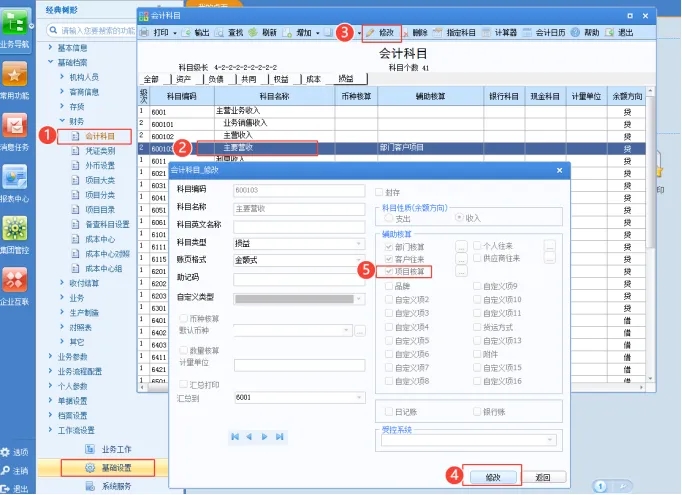The image size is (682, 495).
Task: Open the 消息任务 mail icon
Action: point(15,125)
